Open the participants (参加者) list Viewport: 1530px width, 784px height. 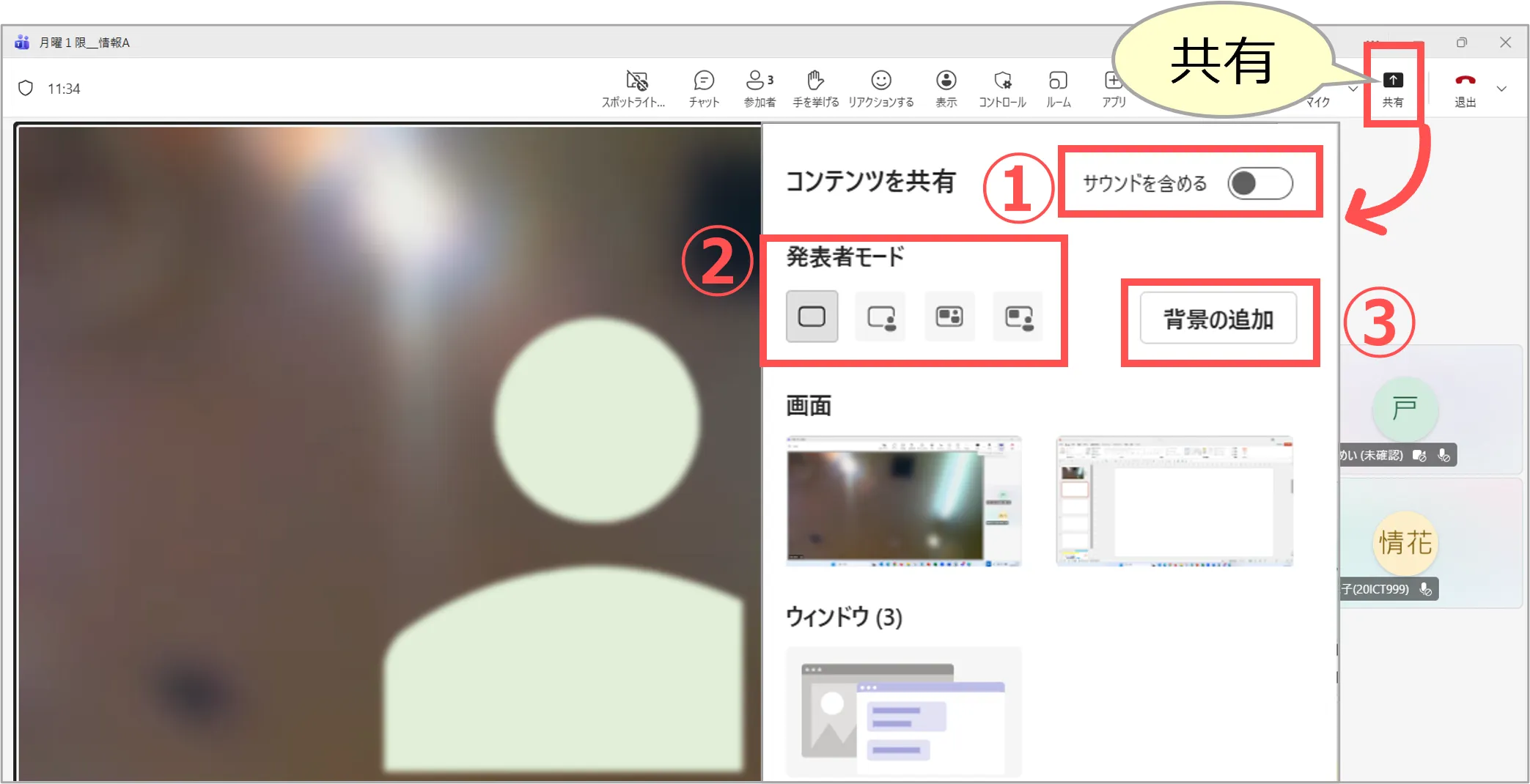(759, 88)
